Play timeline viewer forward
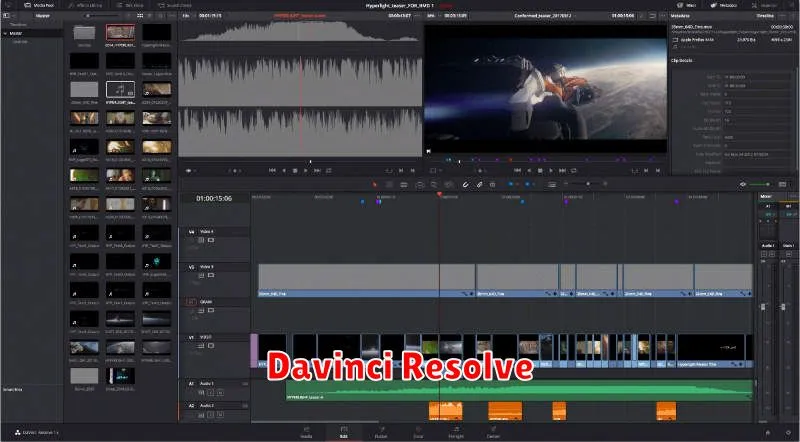800x442 pixels. (x=551, y=170)
